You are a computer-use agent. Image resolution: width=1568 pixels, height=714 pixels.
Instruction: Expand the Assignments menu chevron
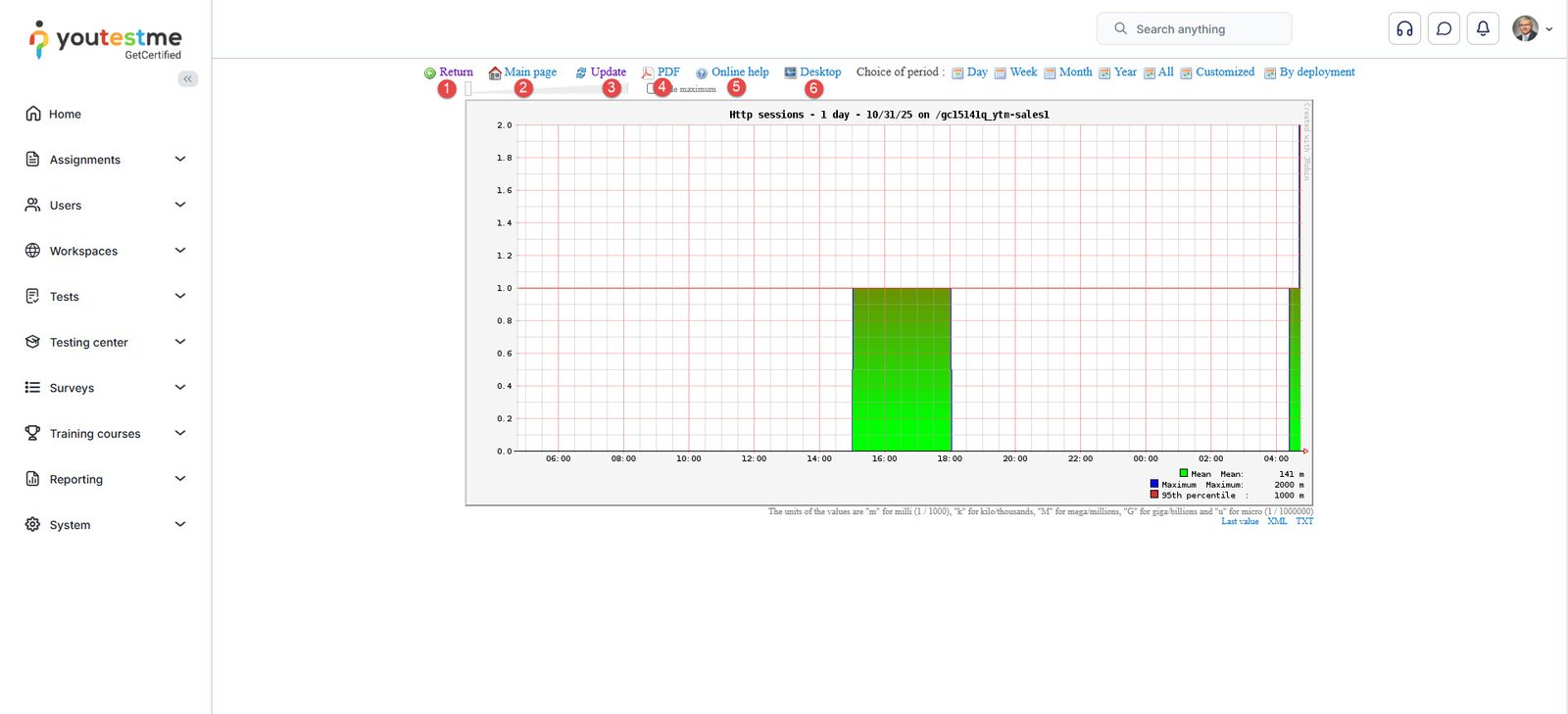180,159
